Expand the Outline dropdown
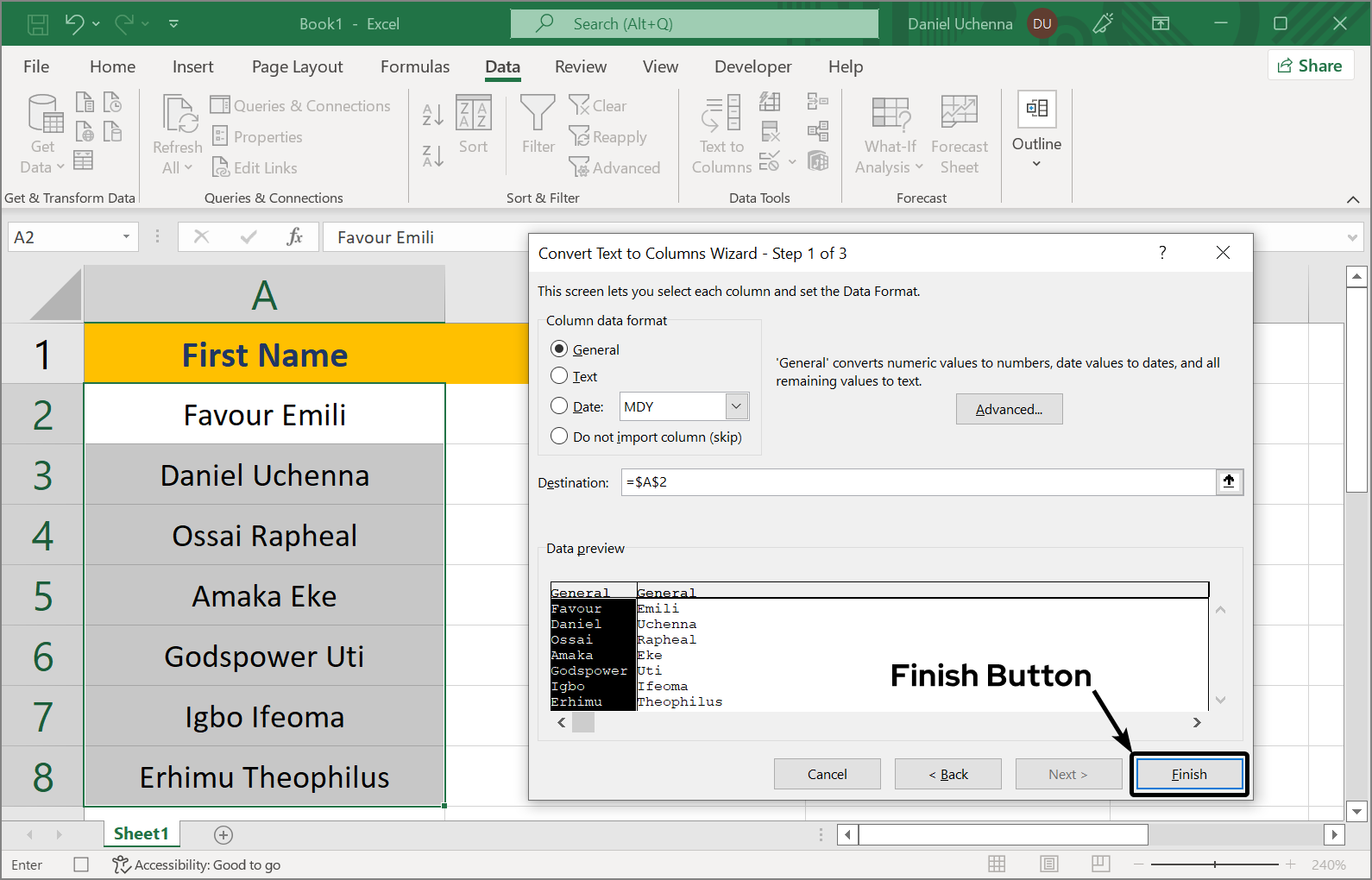1372x880 pixels. click(1036, 163)
